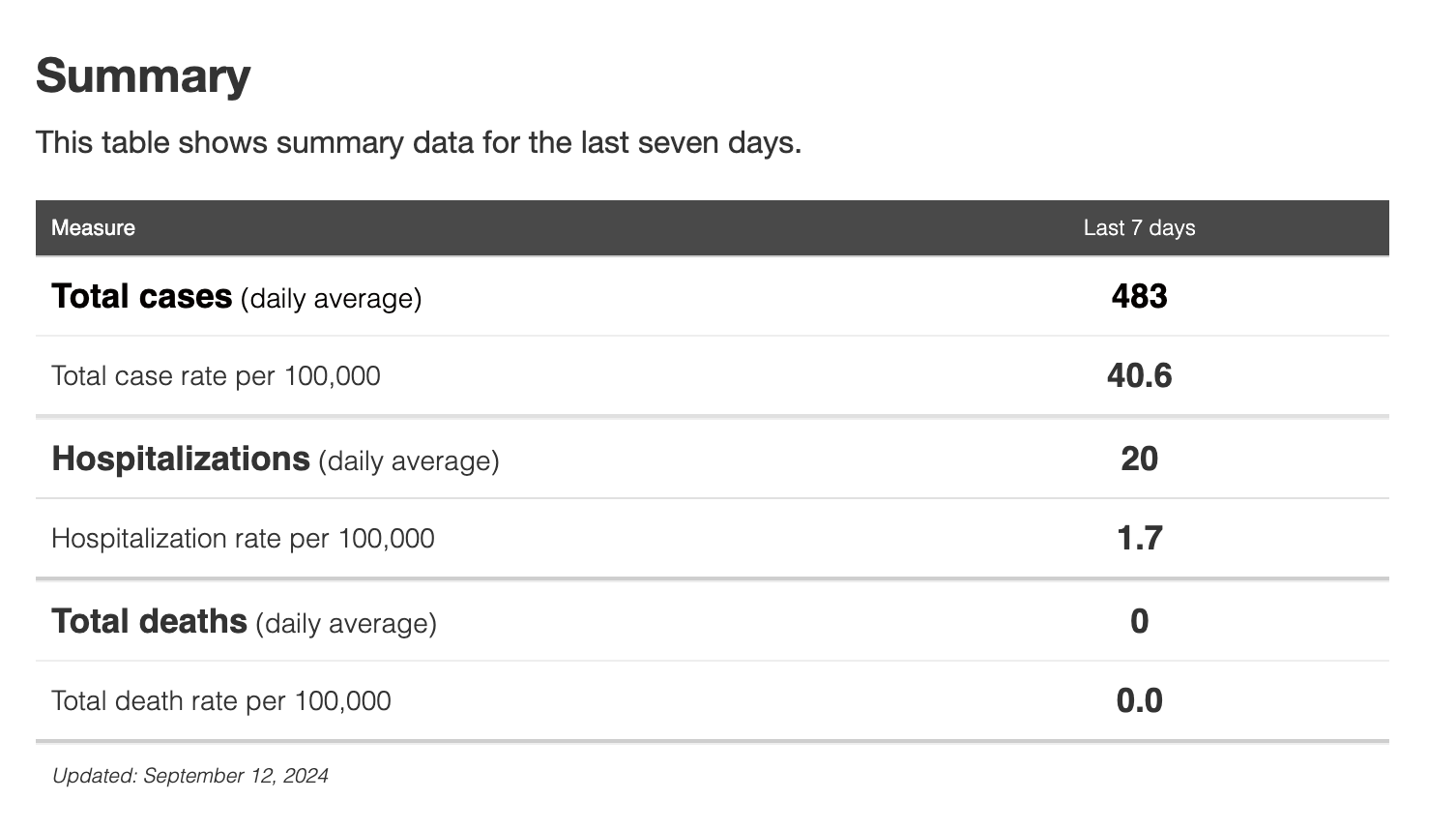The height and width of the screenshot is (830, 1456).
Task: Select Total case rate per 100,000 label
Action: click(x=216, y=376)
